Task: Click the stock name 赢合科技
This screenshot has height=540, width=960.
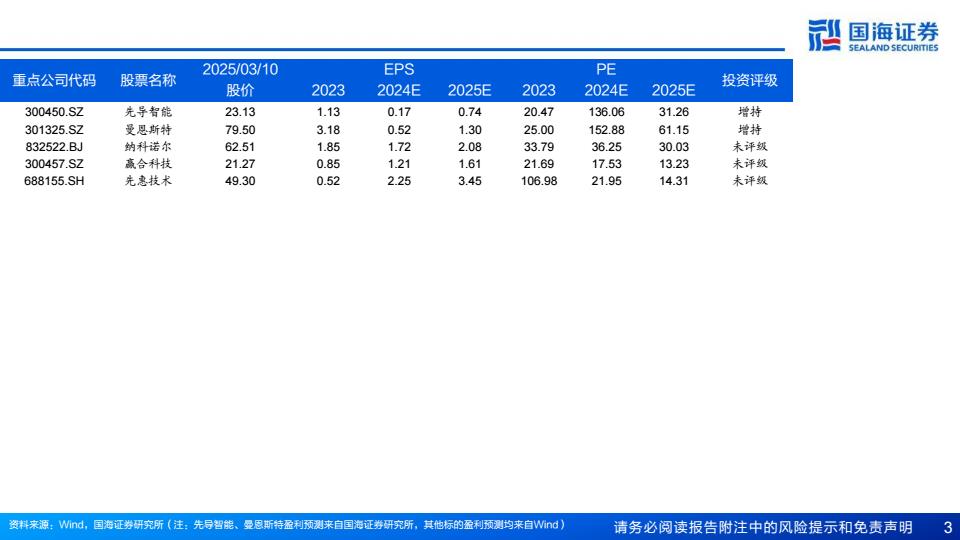Action: pos(148,164)
